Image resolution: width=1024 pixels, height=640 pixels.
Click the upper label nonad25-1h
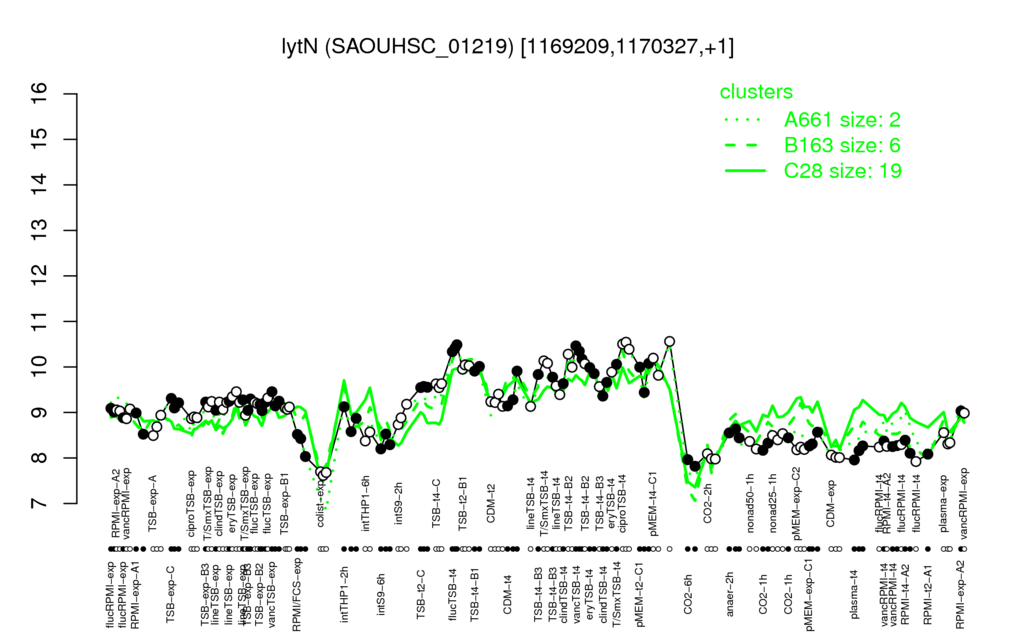773,505
